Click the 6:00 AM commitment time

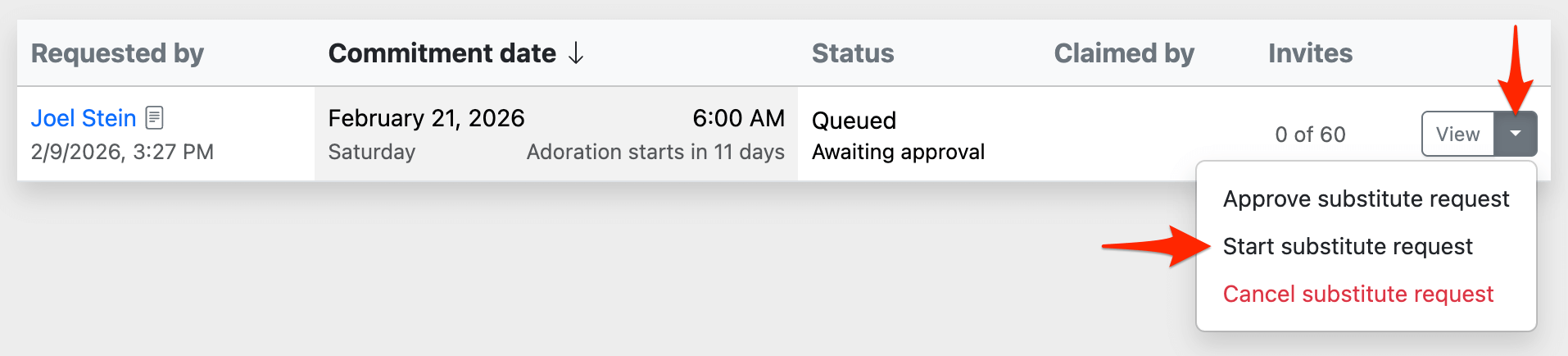click(738, 118)
